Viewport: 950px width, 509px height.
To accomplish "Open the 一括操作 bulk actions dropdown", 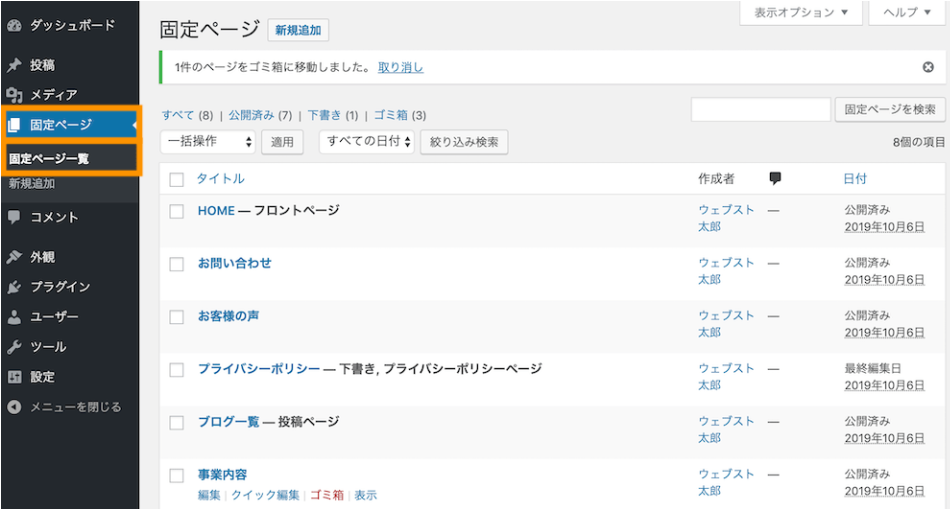I will 208,142.
